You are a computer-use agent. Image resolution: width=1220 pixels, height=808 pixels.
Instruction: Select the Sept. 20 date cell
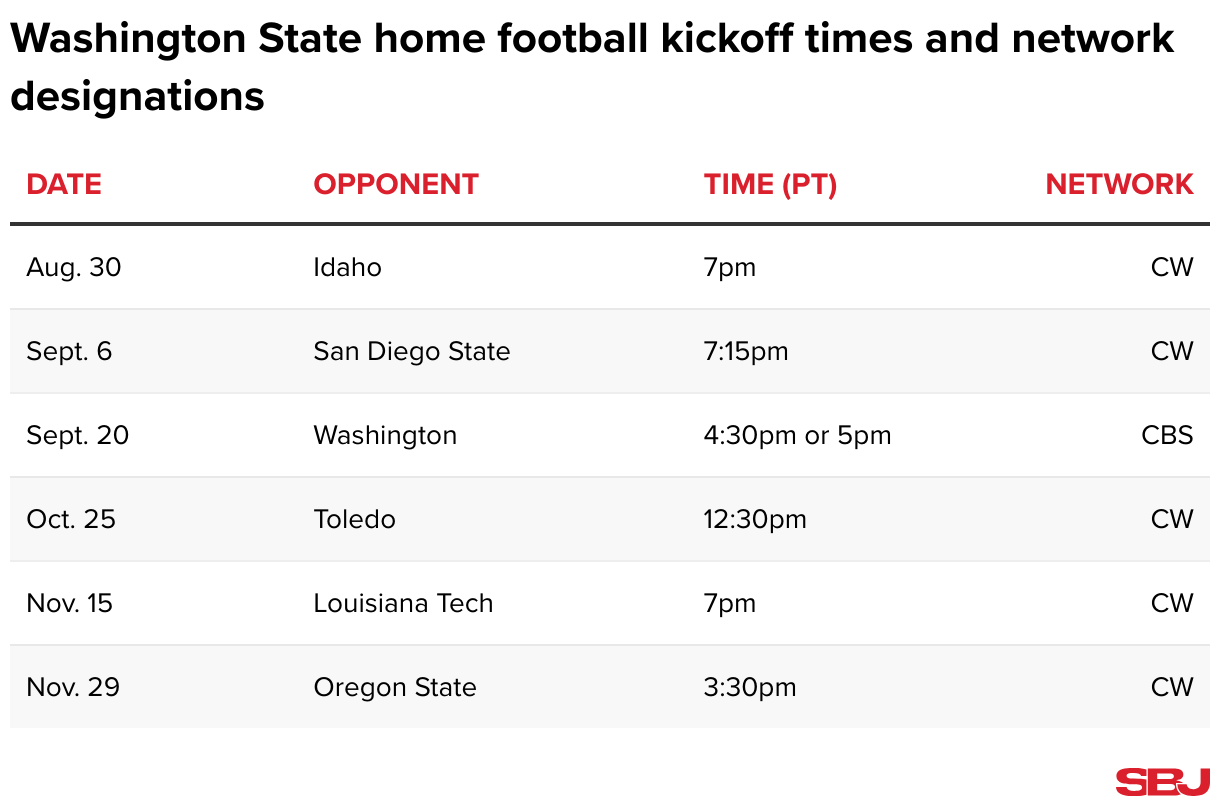78,435
